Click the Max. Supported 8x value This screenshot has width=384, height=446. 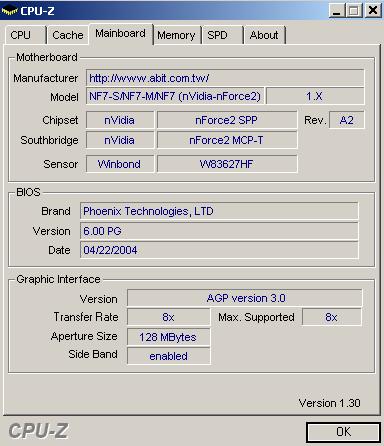click(x=332, y=317)
